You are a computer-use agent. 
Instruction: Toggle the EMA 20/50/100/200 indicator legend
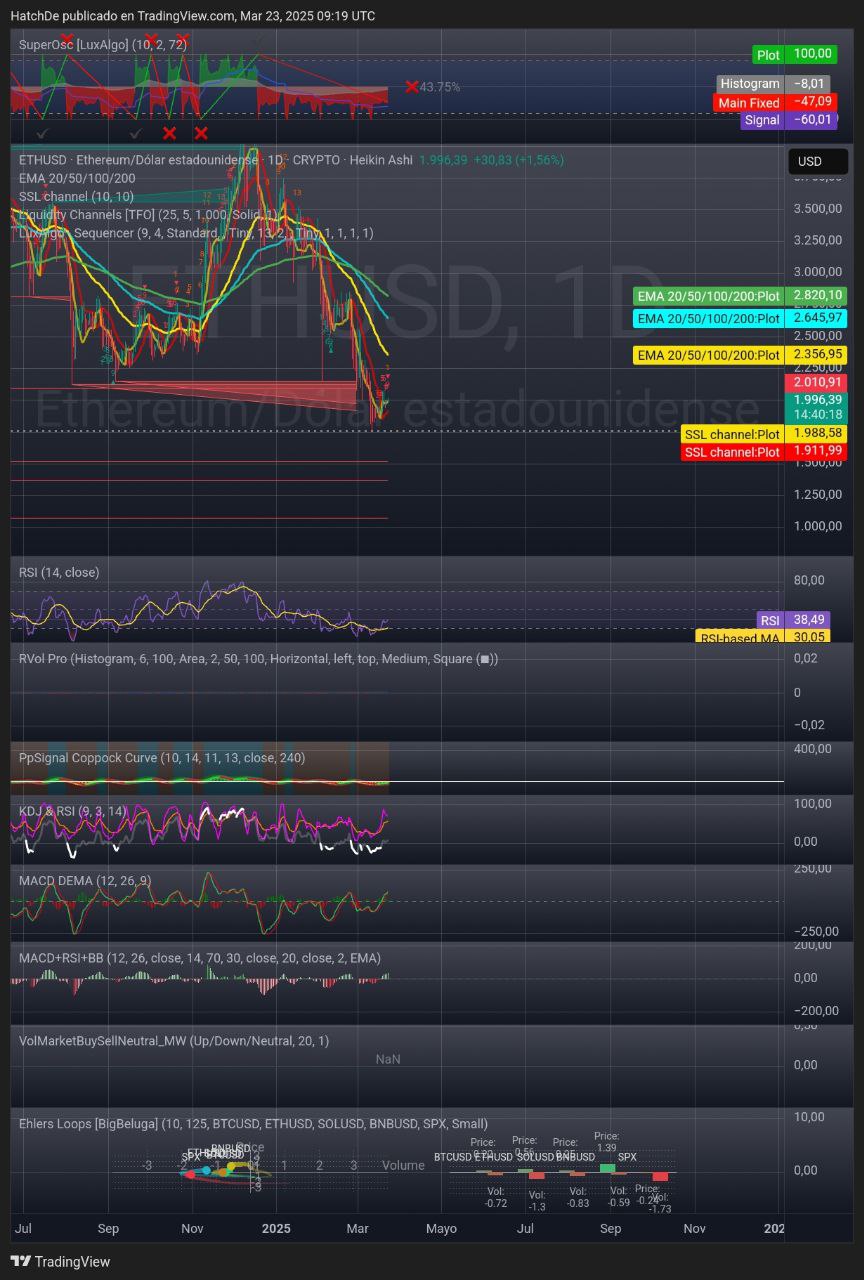pos(77,178)
